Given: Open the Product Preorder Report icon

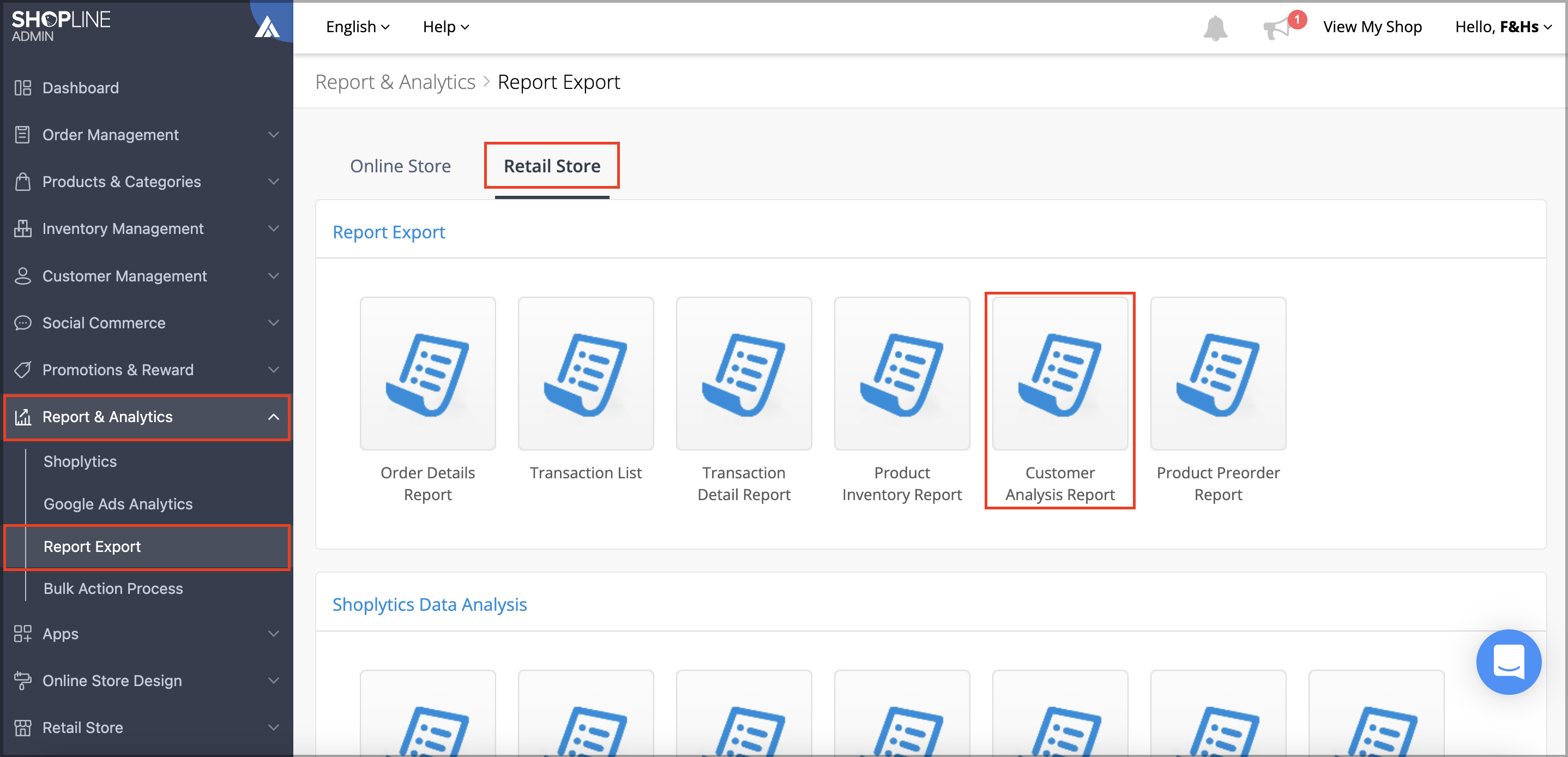Looking at the screenshot, I should pyautogui.click(x=1218, y=374).
